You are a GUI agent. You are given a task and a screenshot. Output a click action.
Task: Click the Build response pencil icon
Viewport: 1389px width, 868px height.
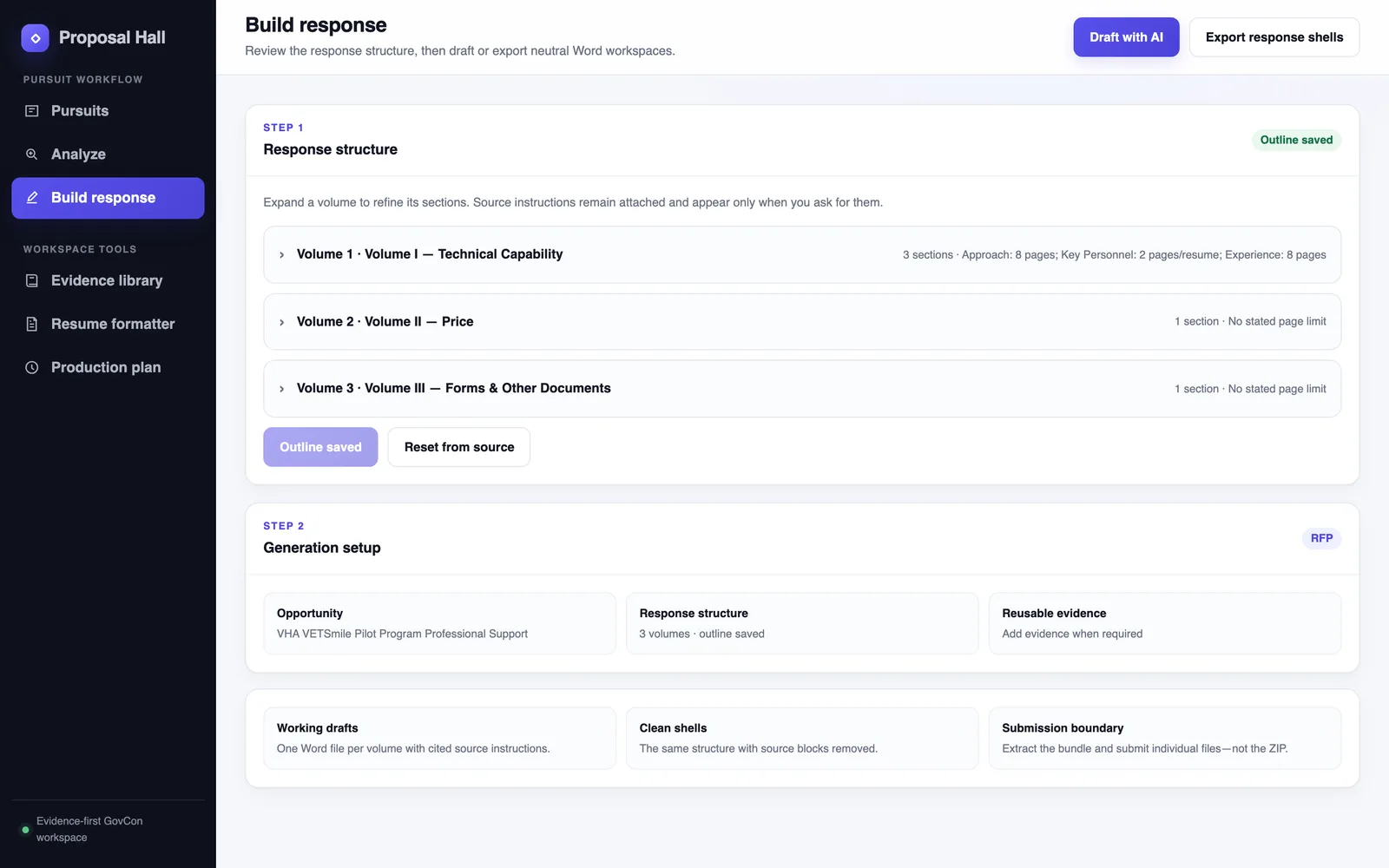[x=32, y=198]
